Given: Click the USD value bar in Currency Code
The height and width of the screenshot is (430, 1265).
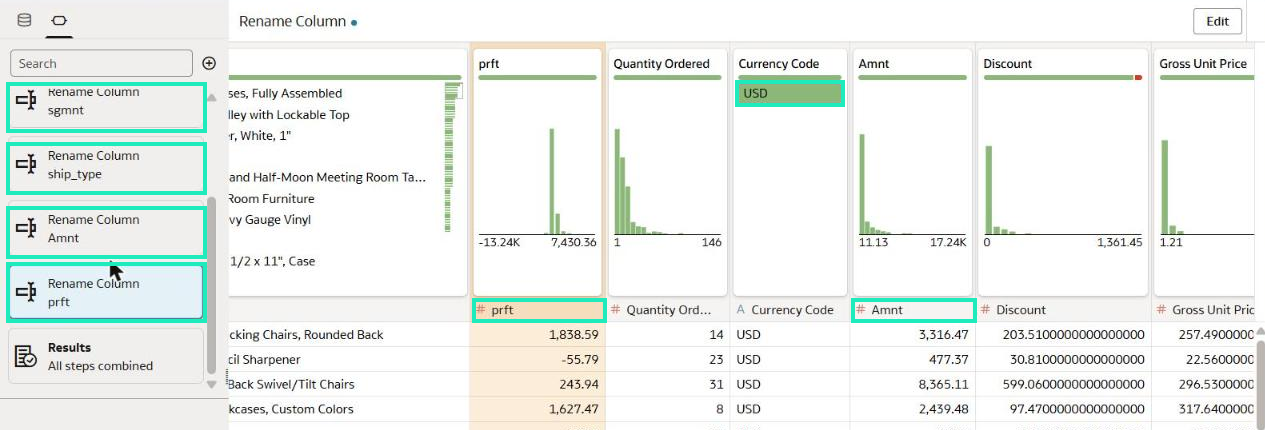Looking at the screenshot, I should (x=790, y=93).
